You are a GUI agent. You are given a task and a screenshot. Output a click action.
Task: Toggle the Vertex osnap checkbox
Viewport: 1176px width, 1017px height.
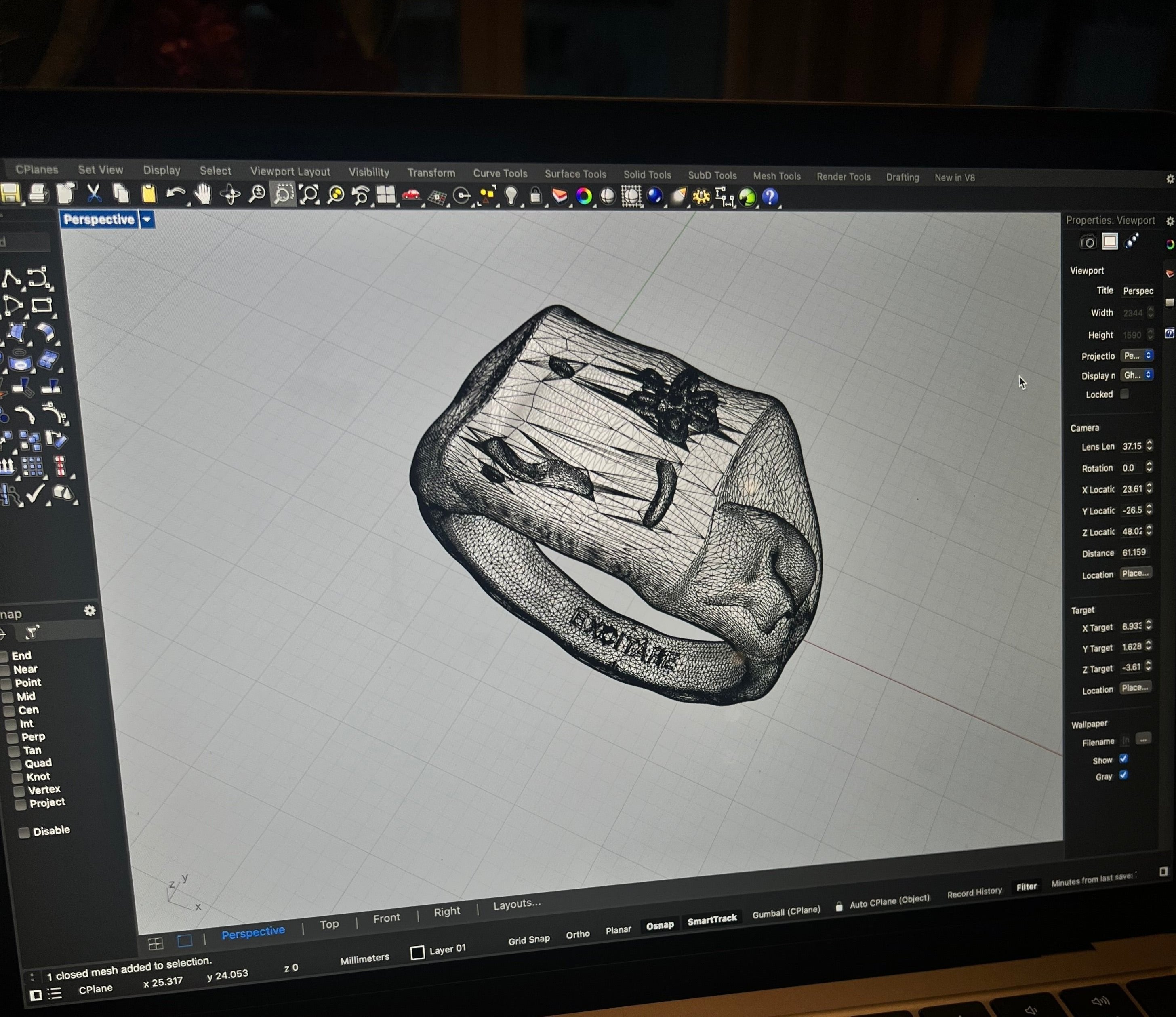pos(19,791)
